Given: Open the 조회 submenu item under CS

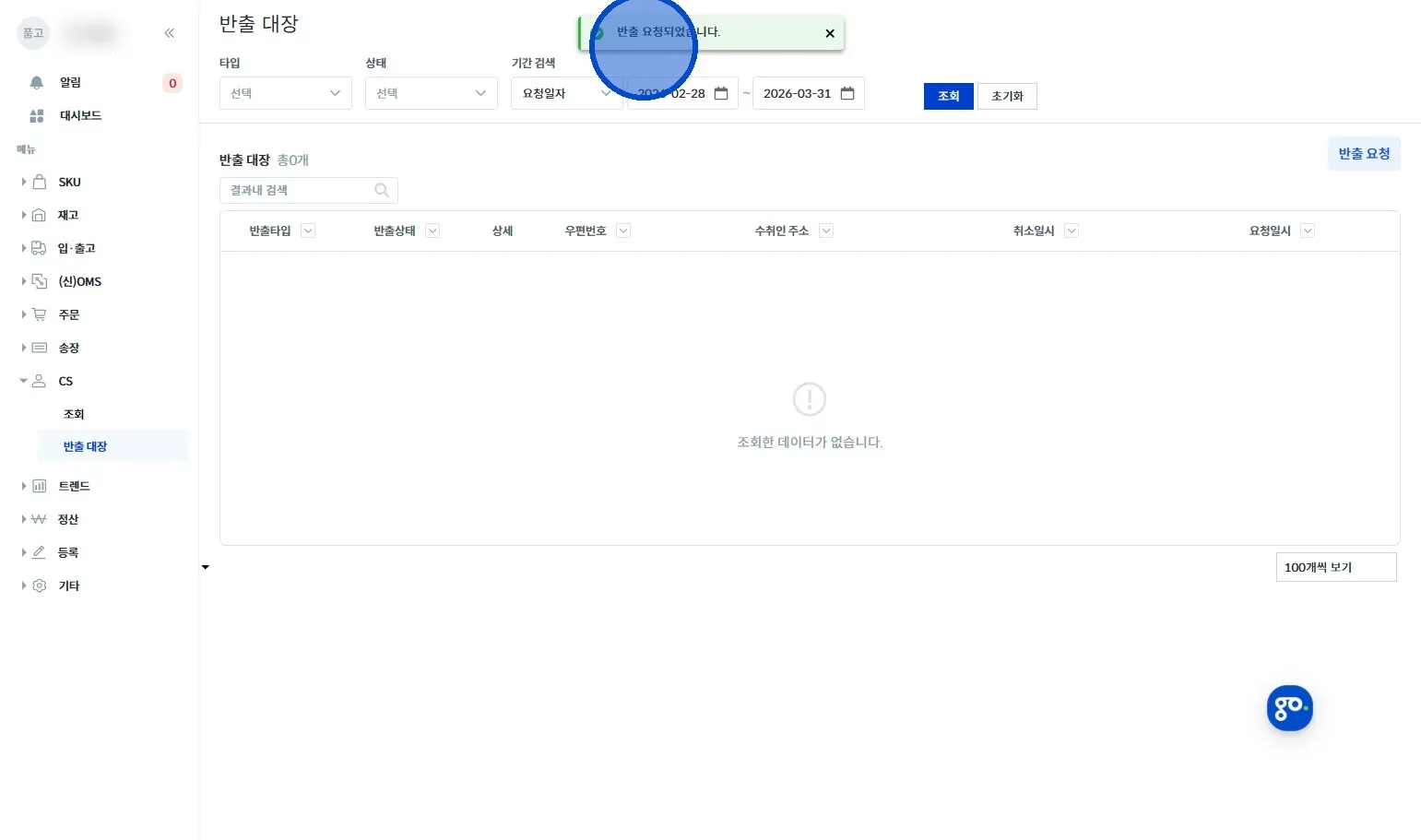Looking at the screenshot, I should (74, 414).
